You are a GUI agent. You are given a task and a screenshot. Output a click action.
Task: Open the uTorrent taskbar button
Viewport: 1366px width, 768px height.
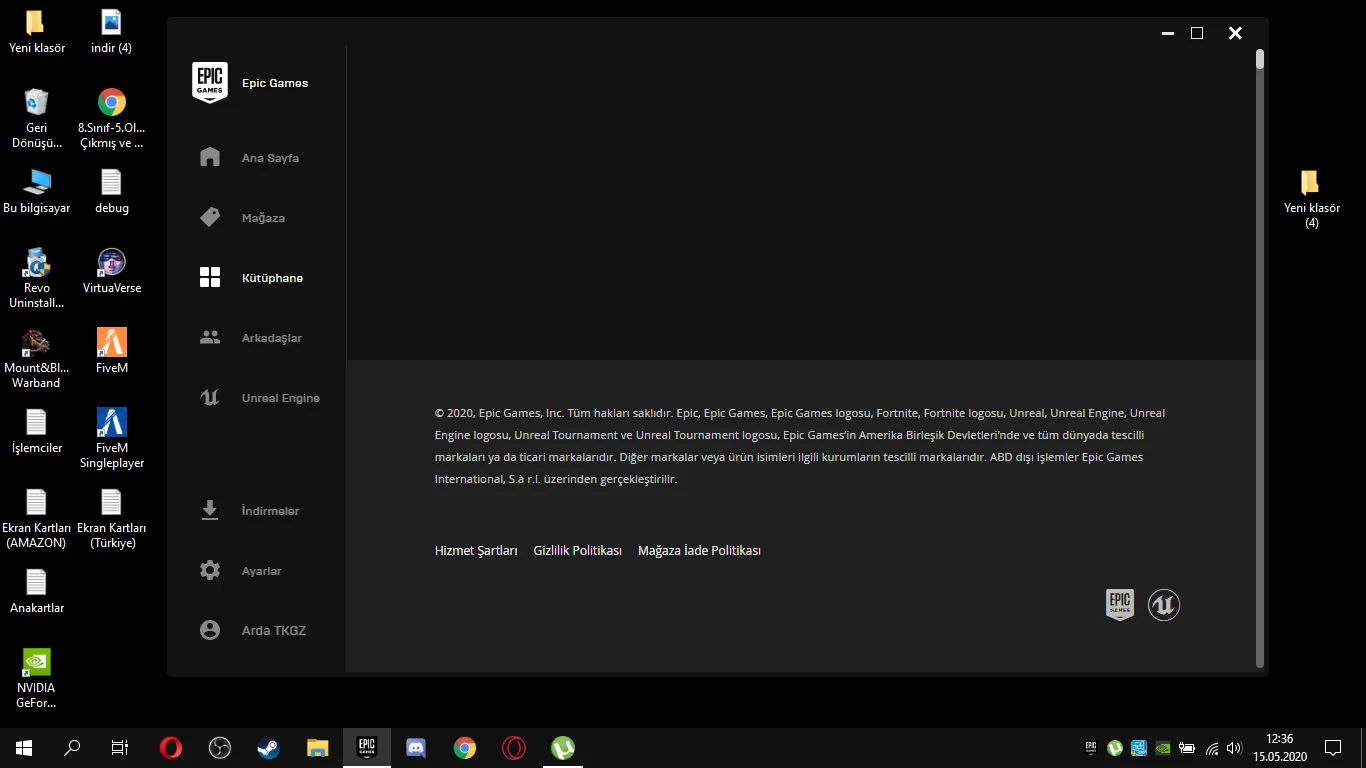pyautogui.click(x=563, y=748)
